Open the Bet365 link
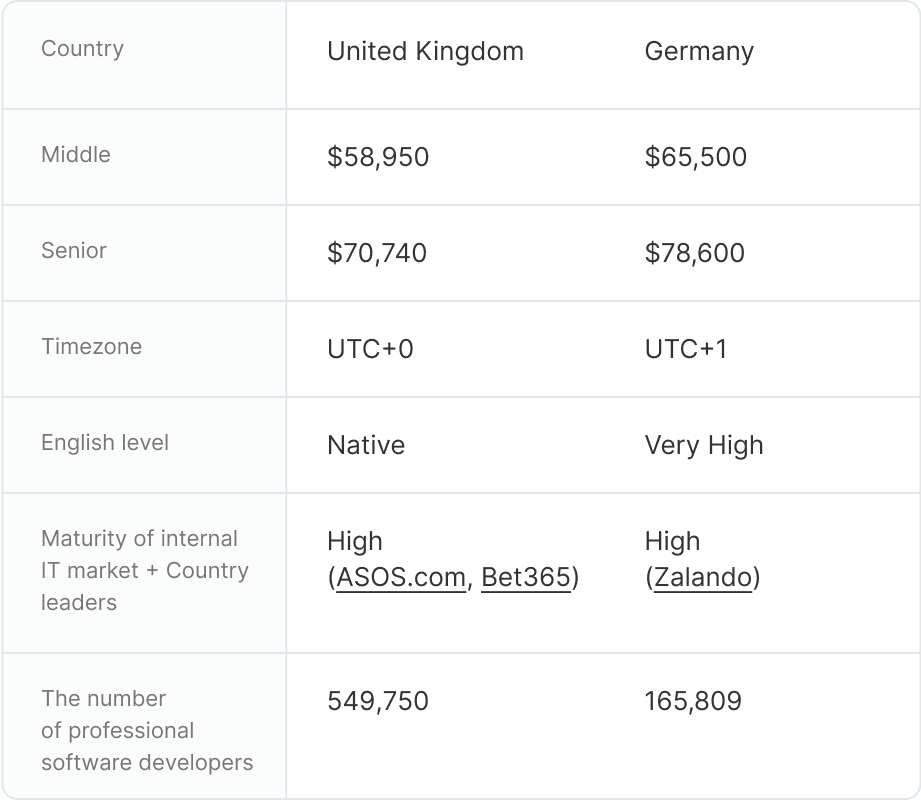Screen dimensions: 921x812 pos(526,578)
